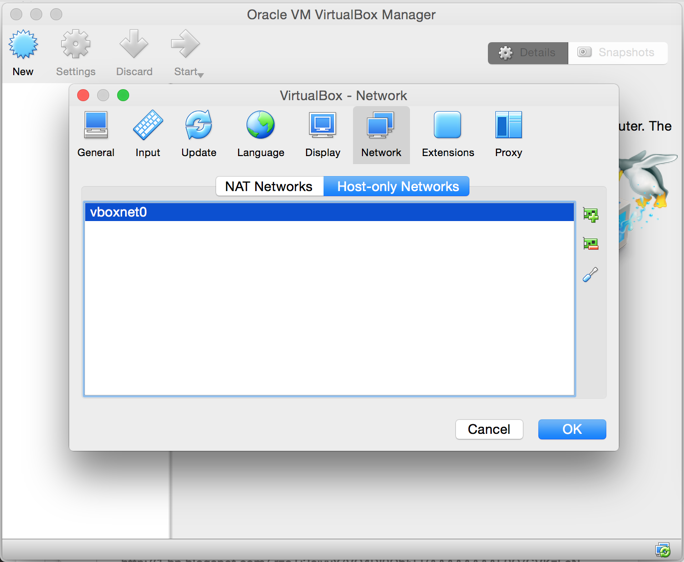Open the Display preferences pane
The image size is (684, 562).
[x=322, y=134]
